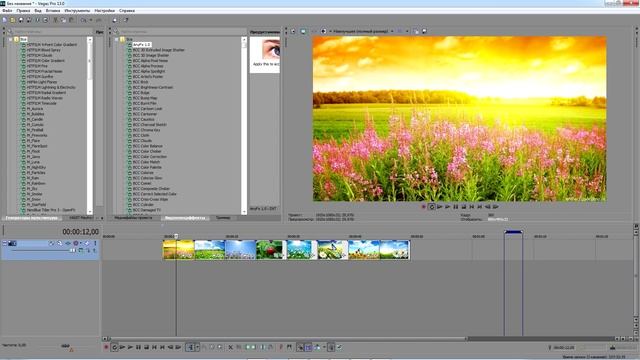640x360 pixels.
Task: Open Project Video Properties in the preview toolbar
Action: [293, 31]
